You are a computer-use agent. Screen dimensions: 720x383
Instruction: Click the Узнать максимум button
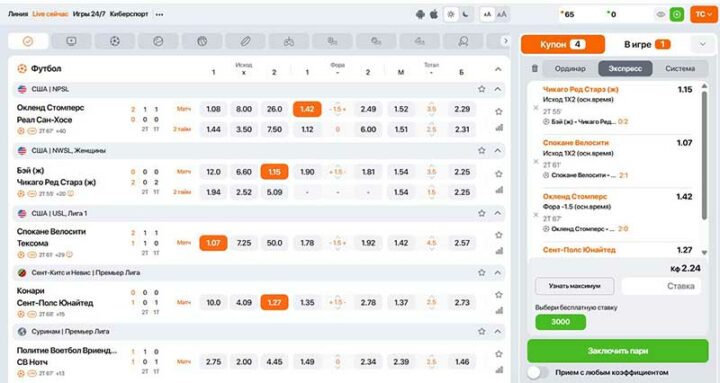pos(574,286)
